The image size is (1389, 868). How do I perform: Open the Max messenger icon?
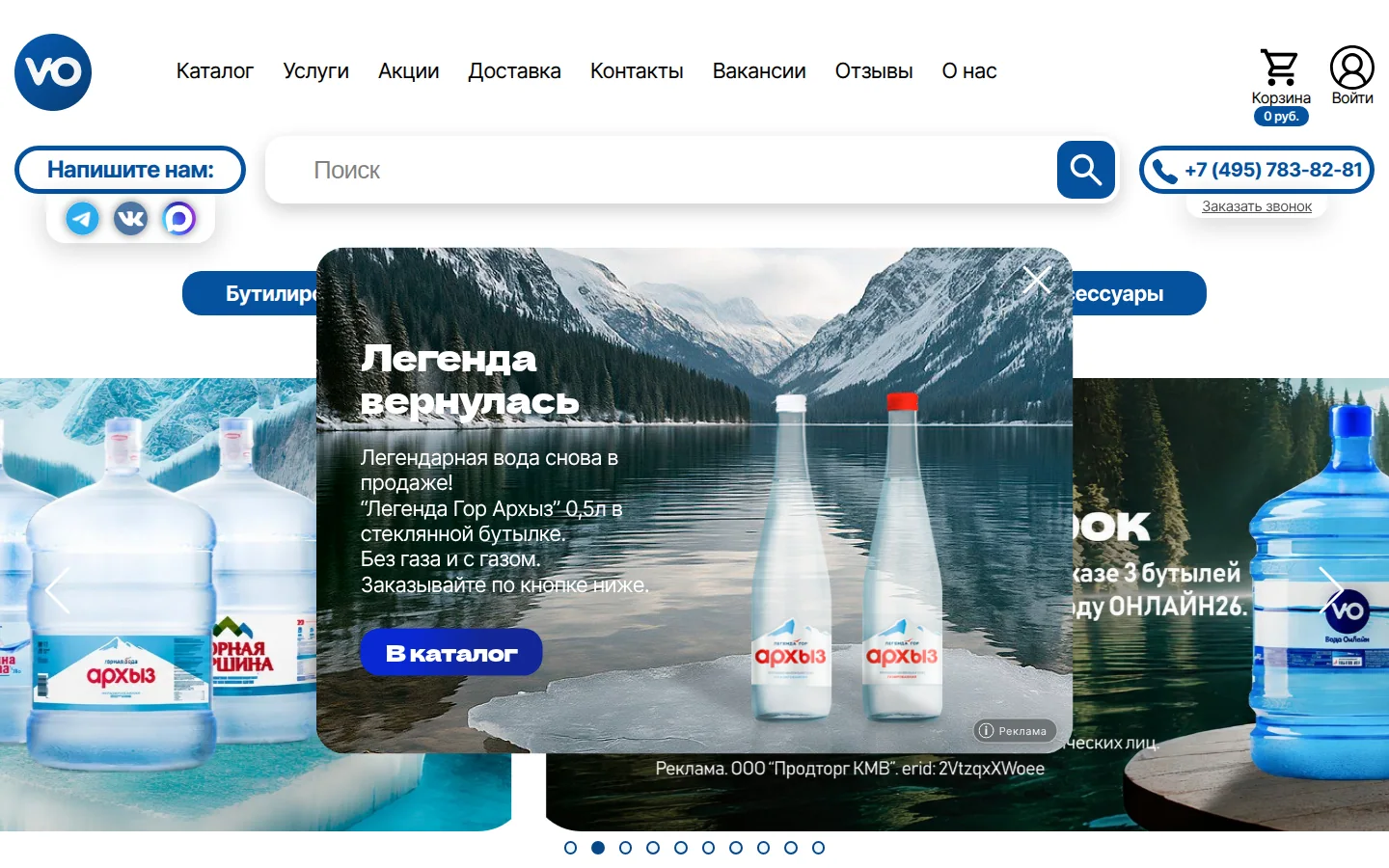178,219
